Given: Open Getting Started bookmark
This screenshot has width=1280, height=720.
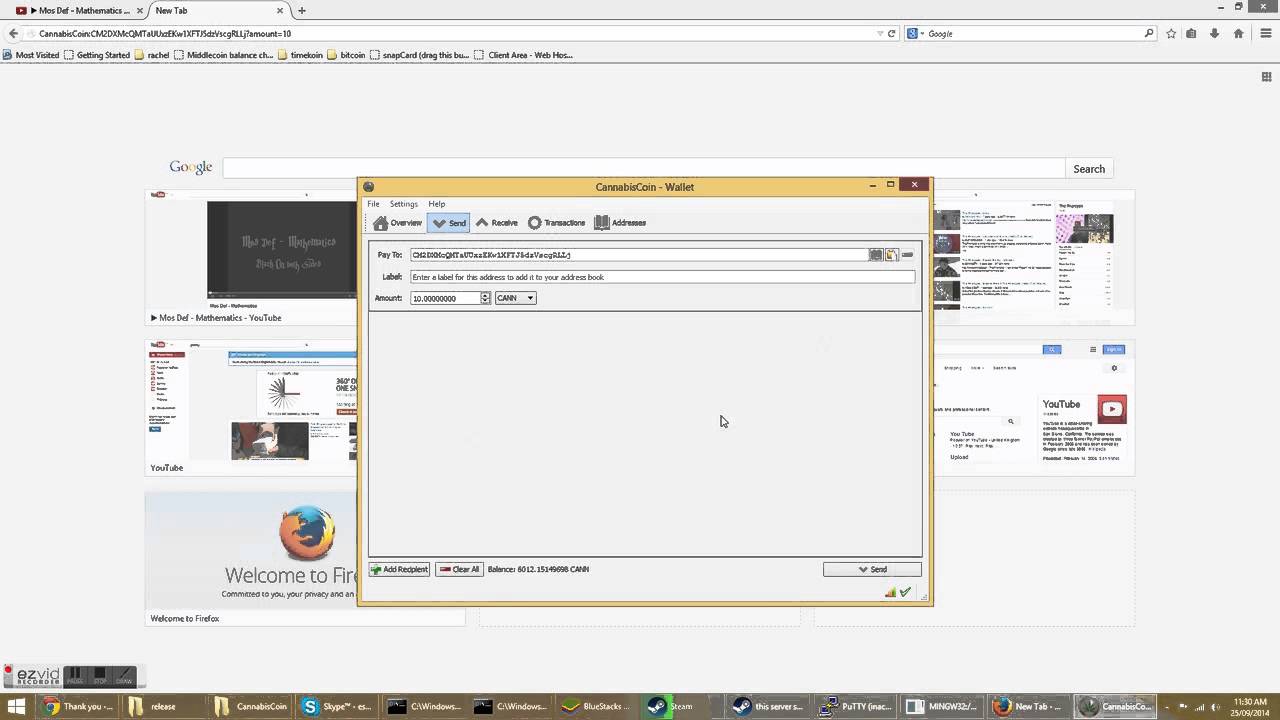Looking at the screenshot, I should (97, 55).
